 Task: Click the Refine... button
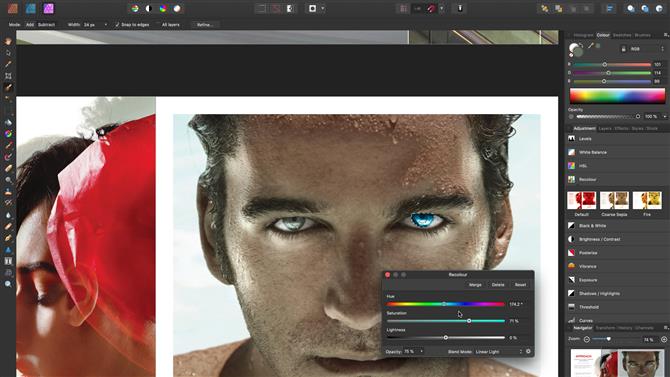(x=205, y=25)
